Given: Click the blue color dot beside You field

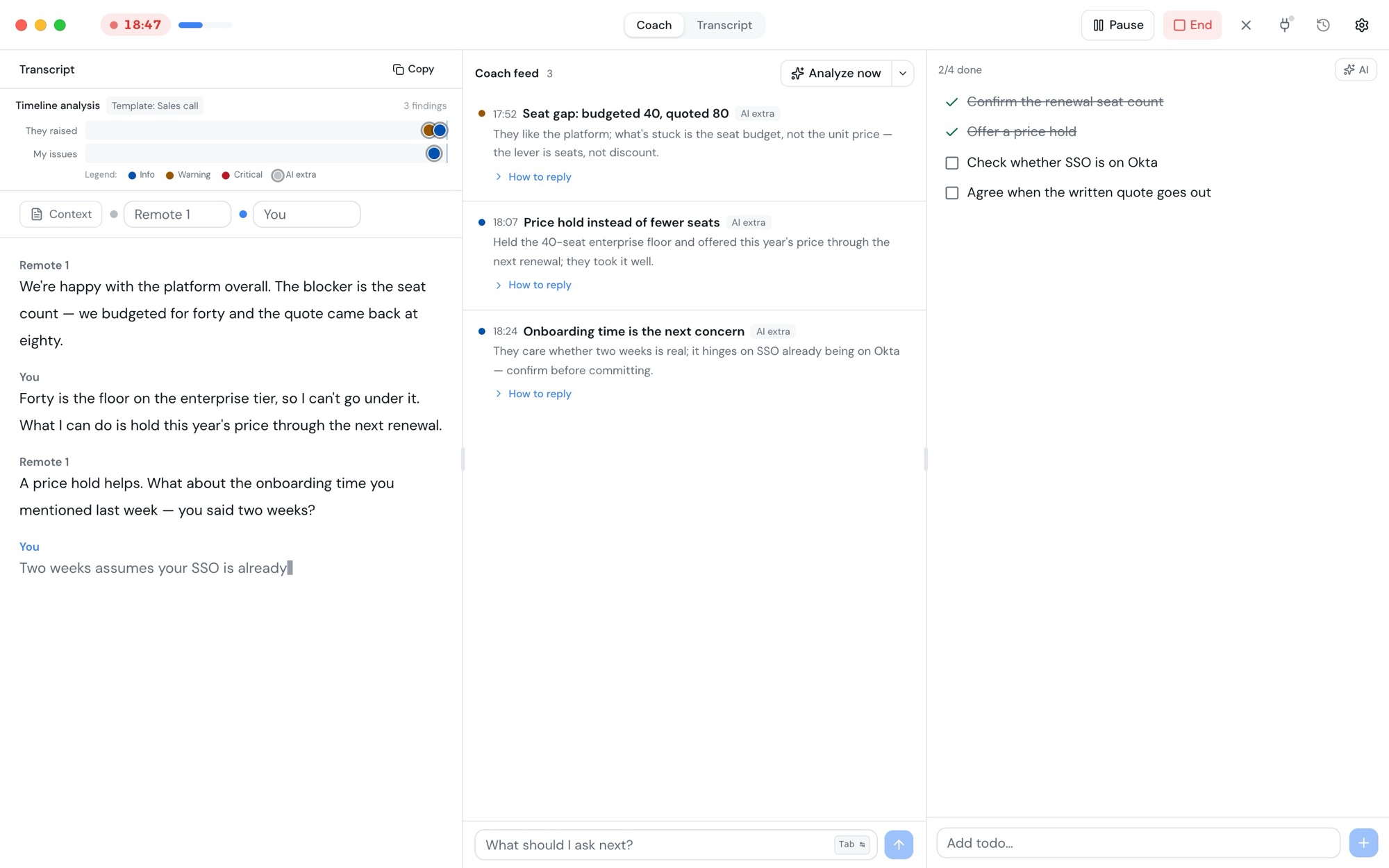Looking at the screenshot, I should tap(243, 214).
